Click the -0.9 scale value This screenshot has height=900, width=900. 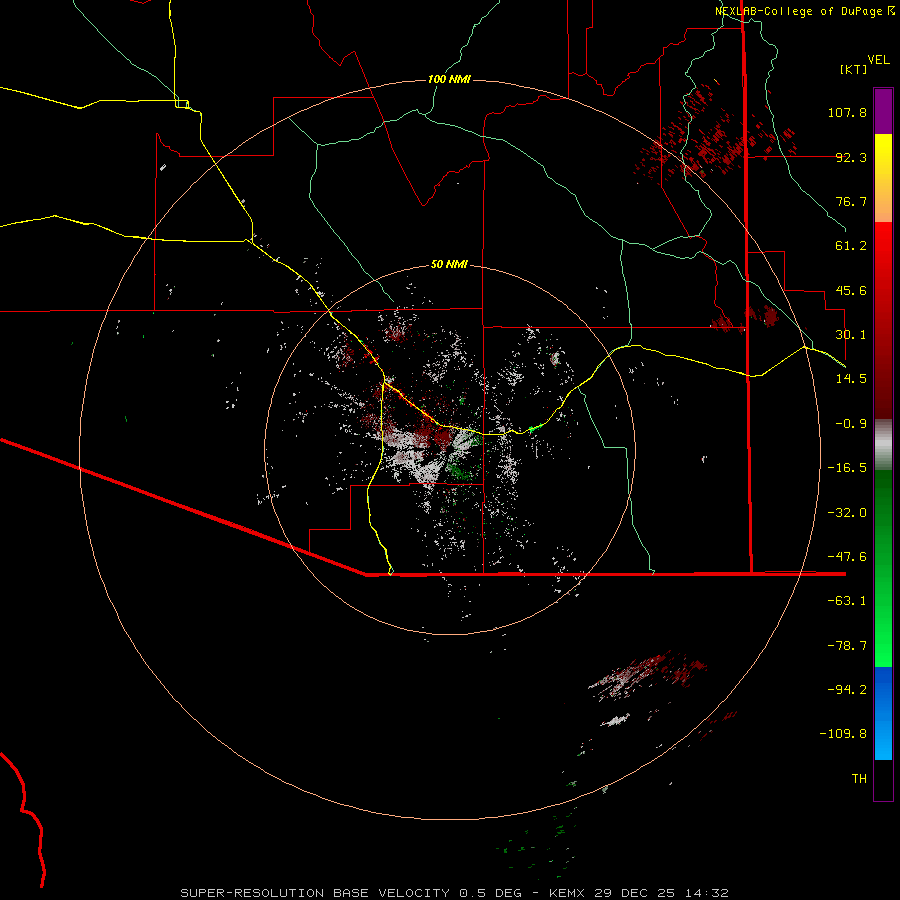tap(853, 423)
